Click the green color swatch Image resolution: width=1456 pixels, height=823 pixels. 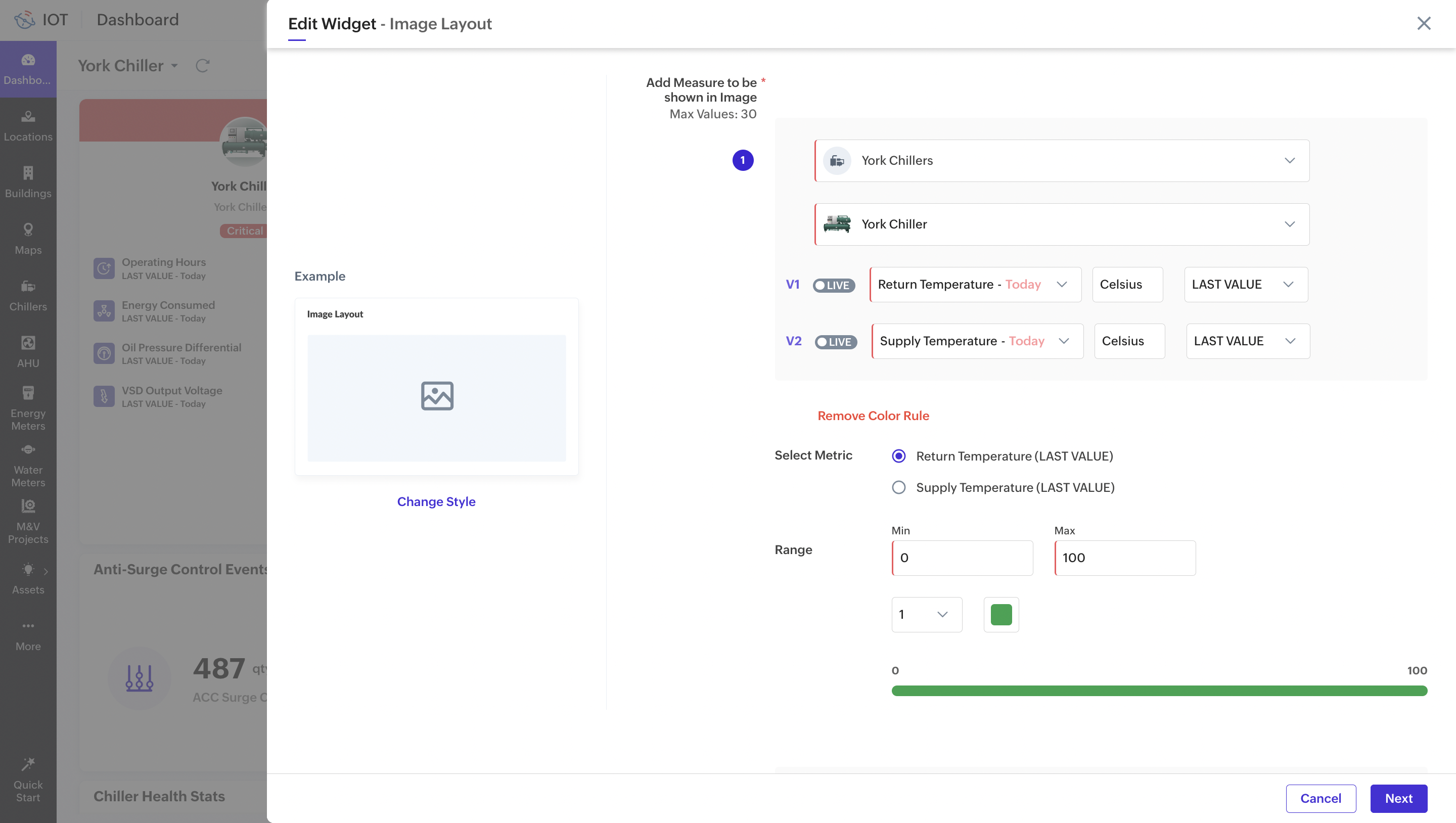pyautogui.click(x=1000, y=614)
